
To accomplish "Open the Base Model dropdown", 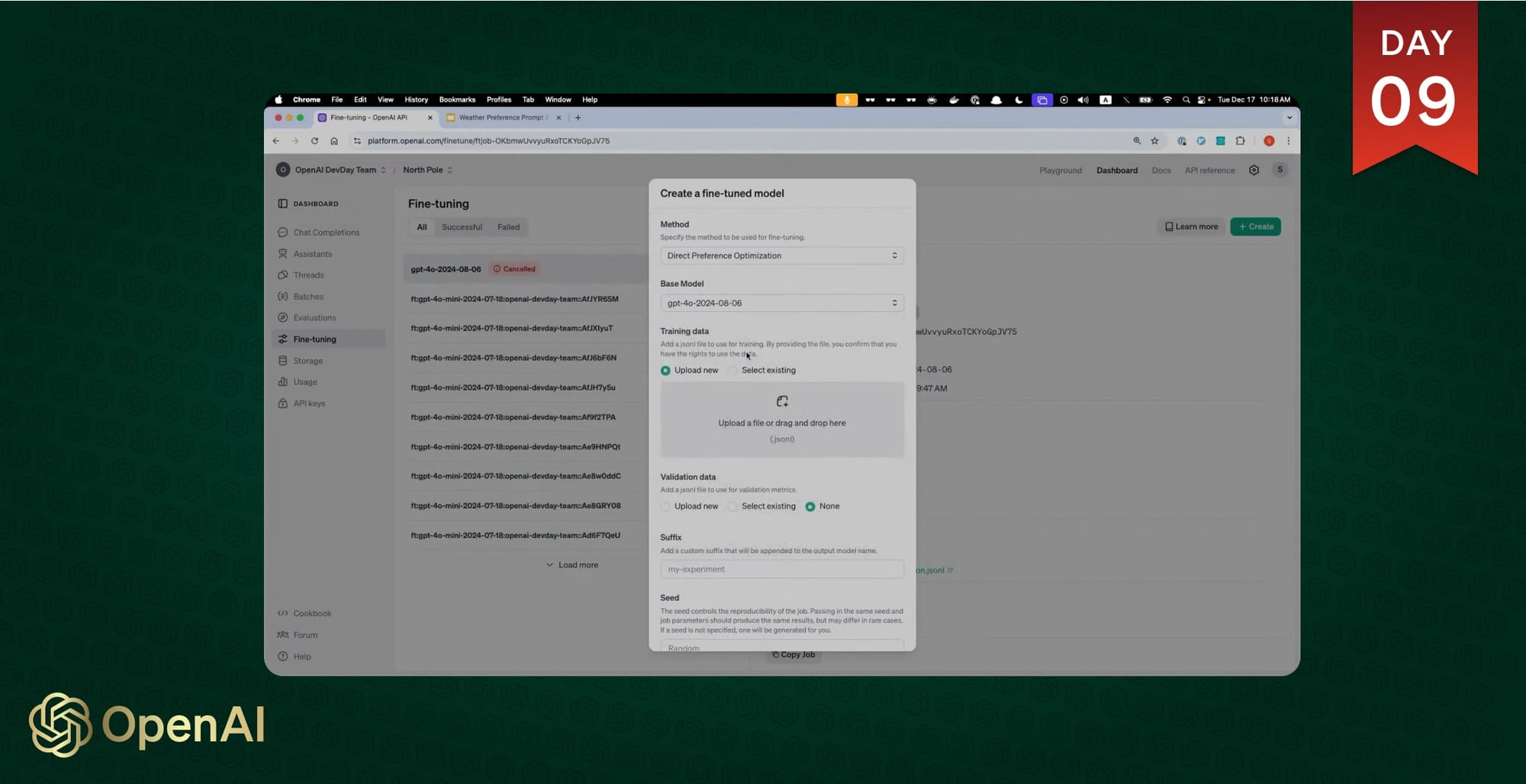I will [781, 304].
